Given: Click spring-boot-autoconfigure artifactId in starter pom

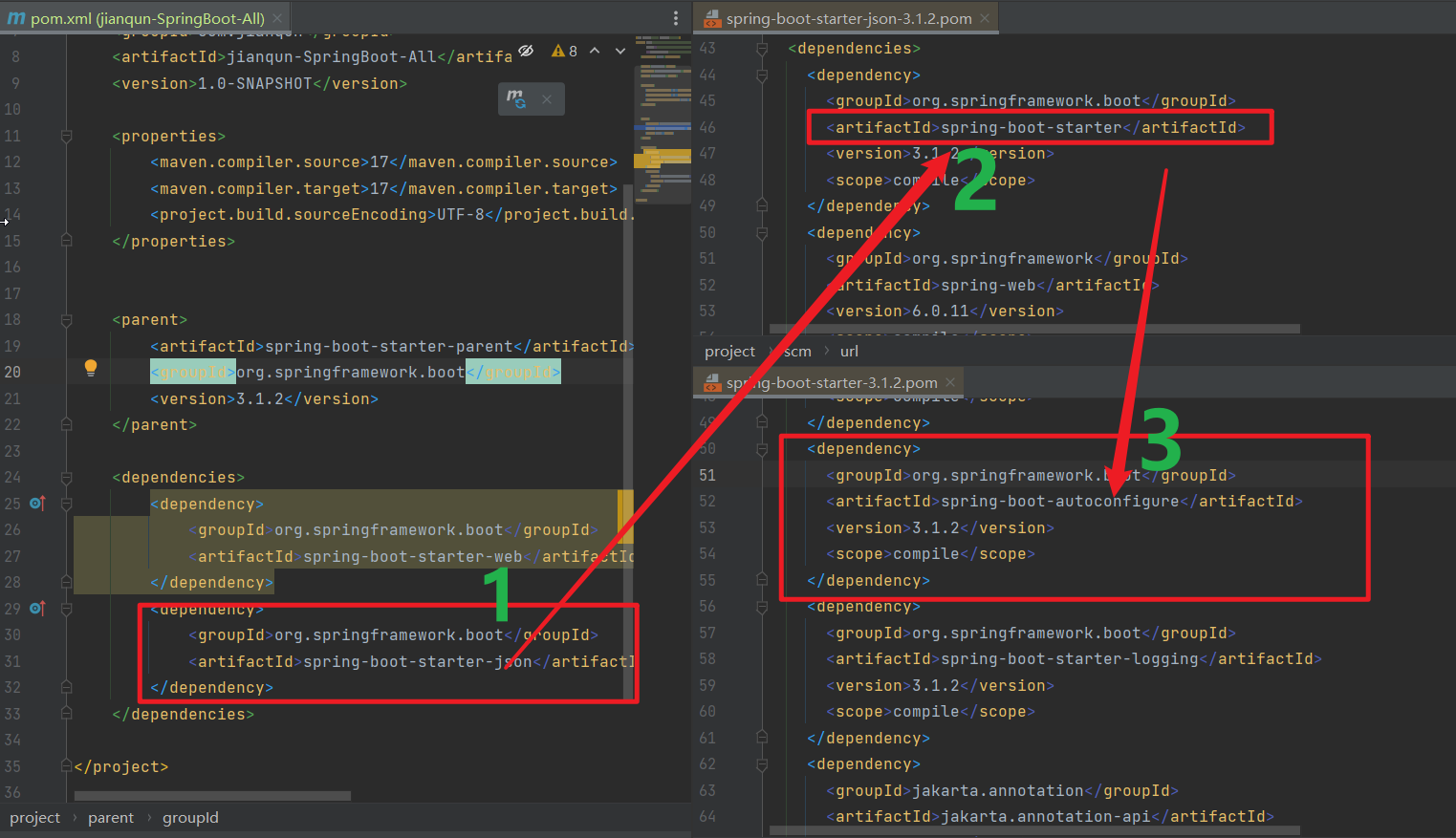Looking at the screenshot, I should (x=1064, y=501).
